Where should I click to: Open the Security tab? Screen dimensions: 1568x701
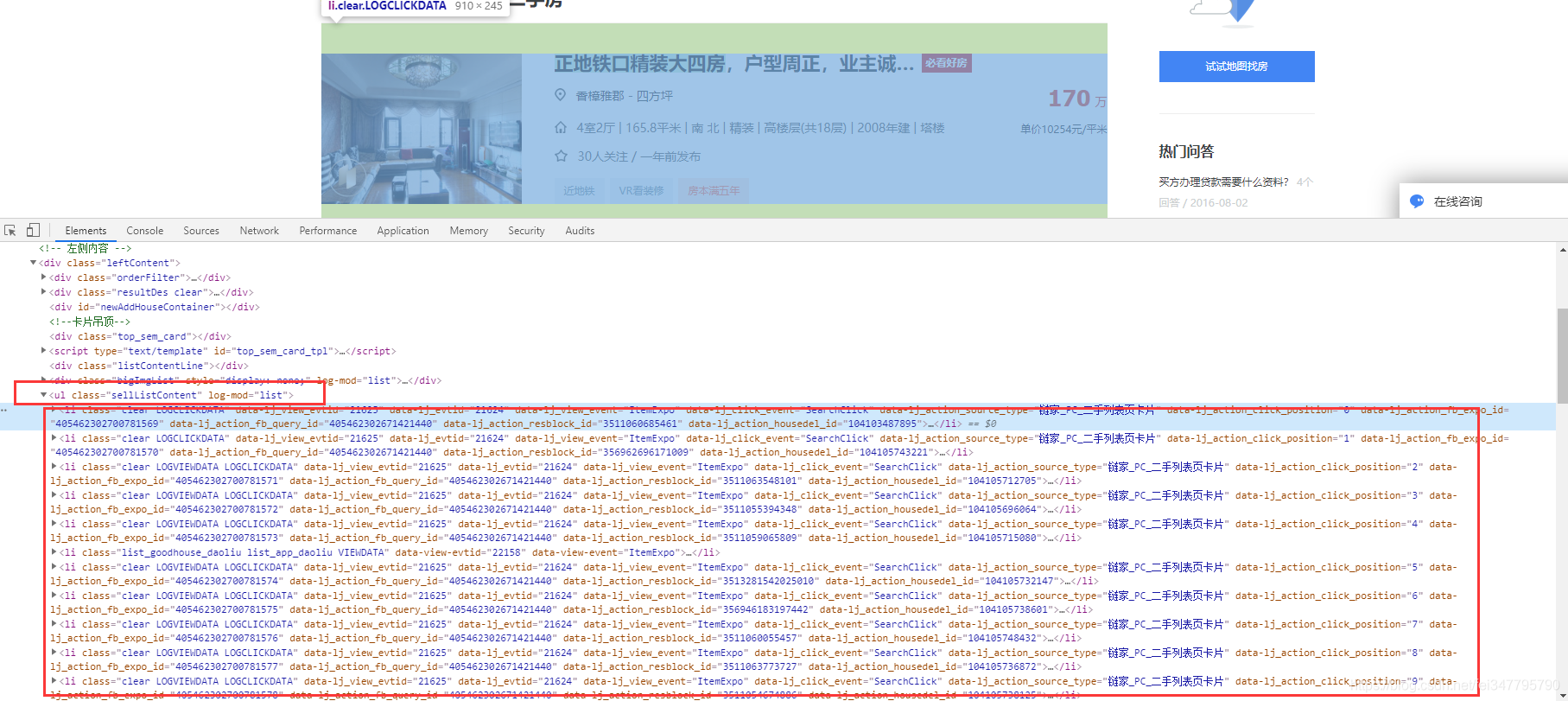pos(526,231)
